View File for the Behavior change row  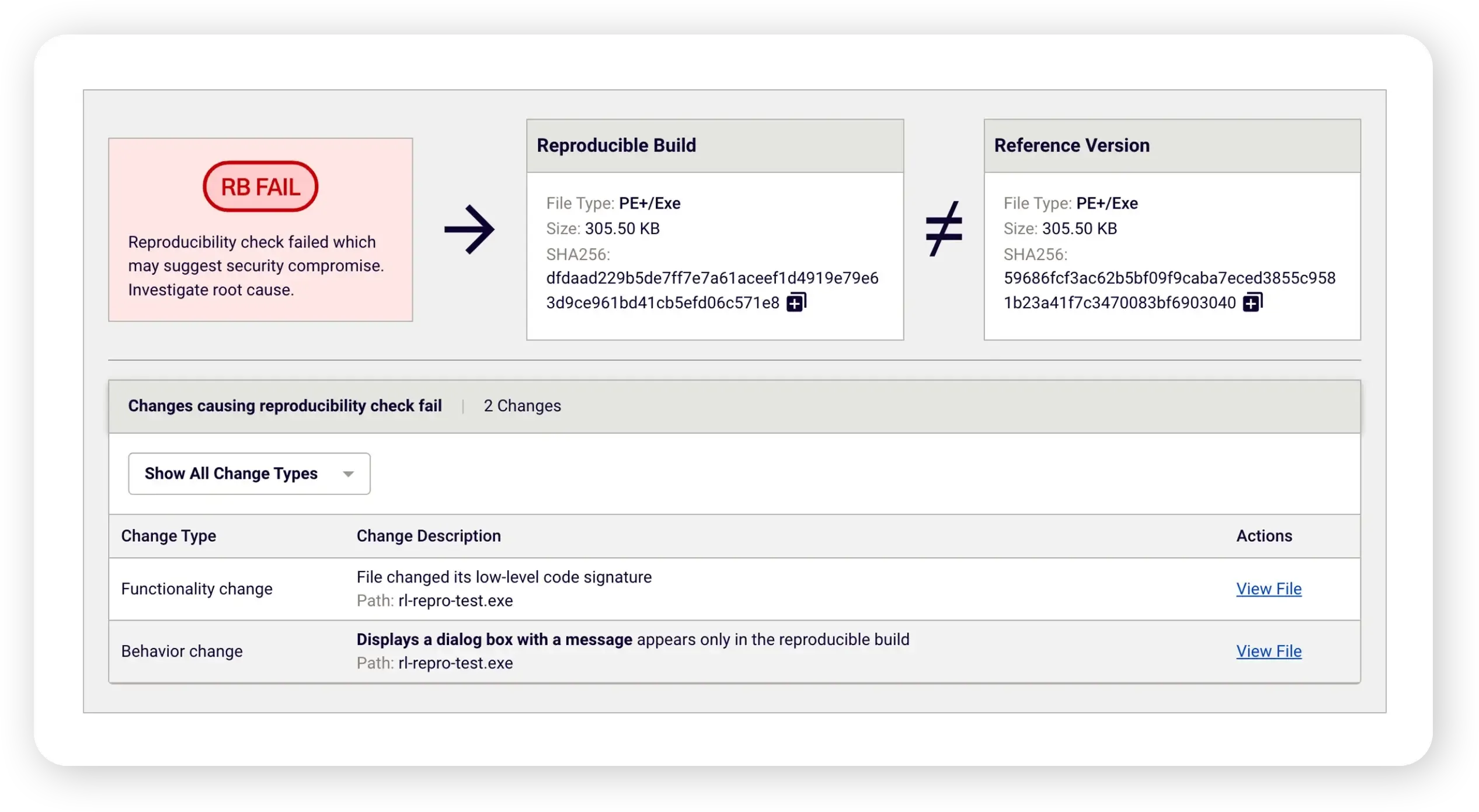[1268, 651]
